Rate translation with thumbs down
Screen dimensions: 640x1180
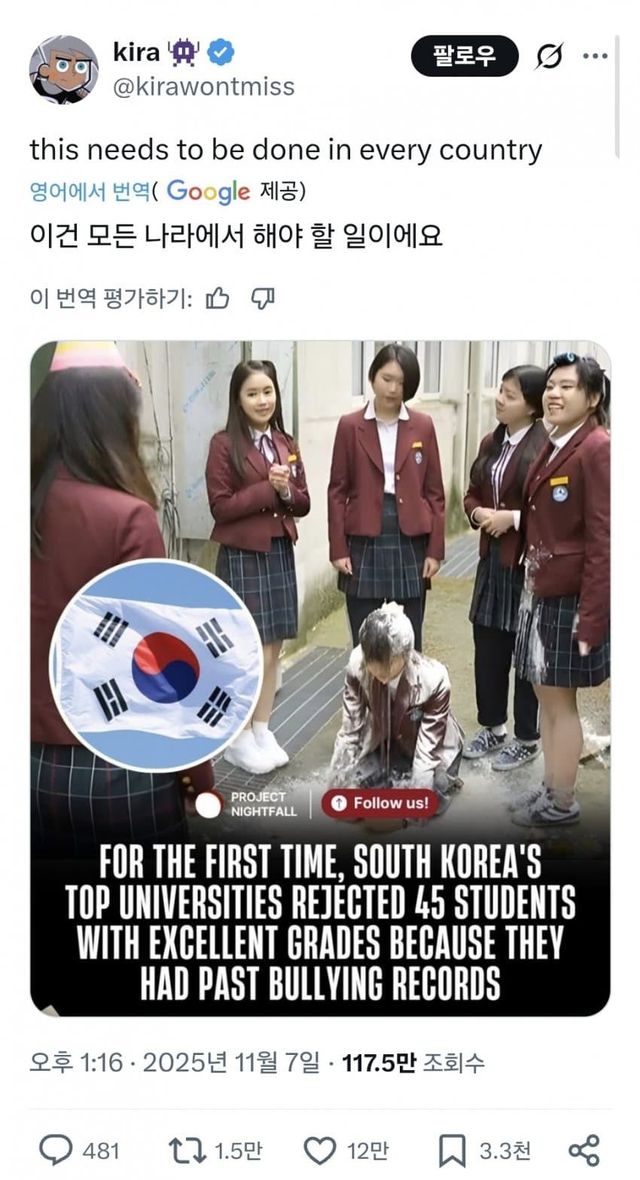click(x=262, y=299)
